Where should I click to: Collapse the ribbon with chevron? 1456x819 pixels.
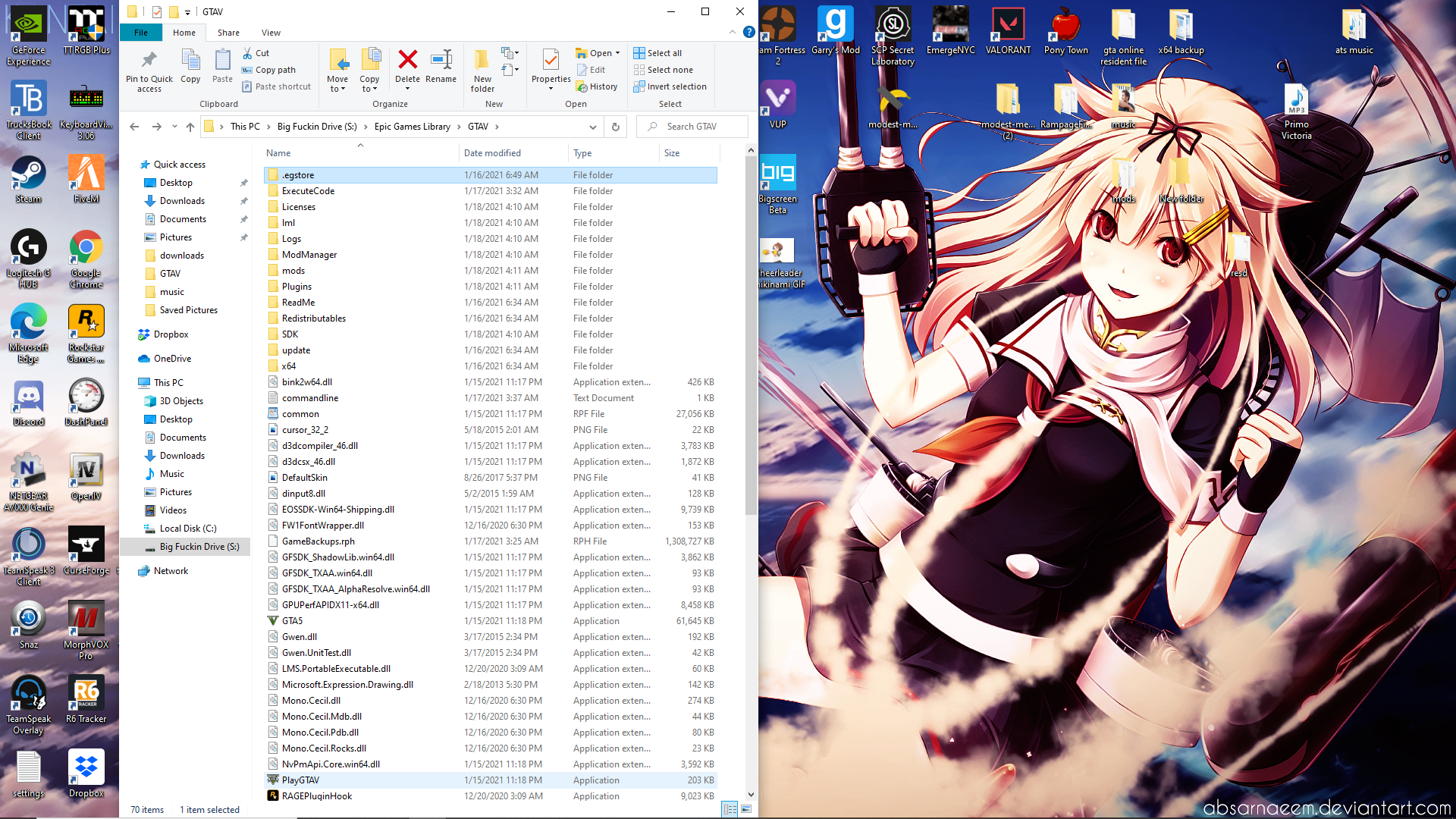pyautogui.click(x=732, y=32)
